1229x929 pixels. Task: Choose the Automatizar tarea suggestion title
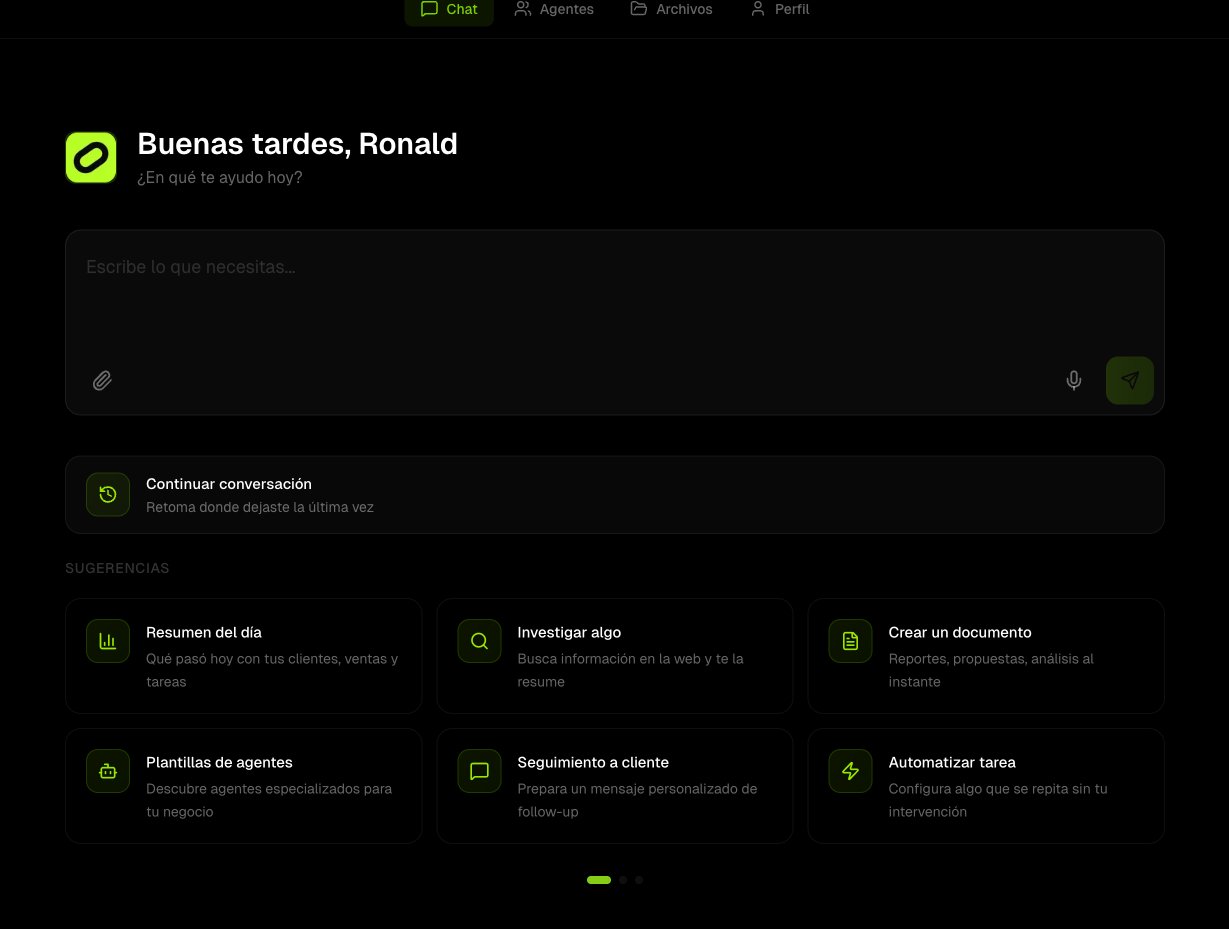(952, 762)
